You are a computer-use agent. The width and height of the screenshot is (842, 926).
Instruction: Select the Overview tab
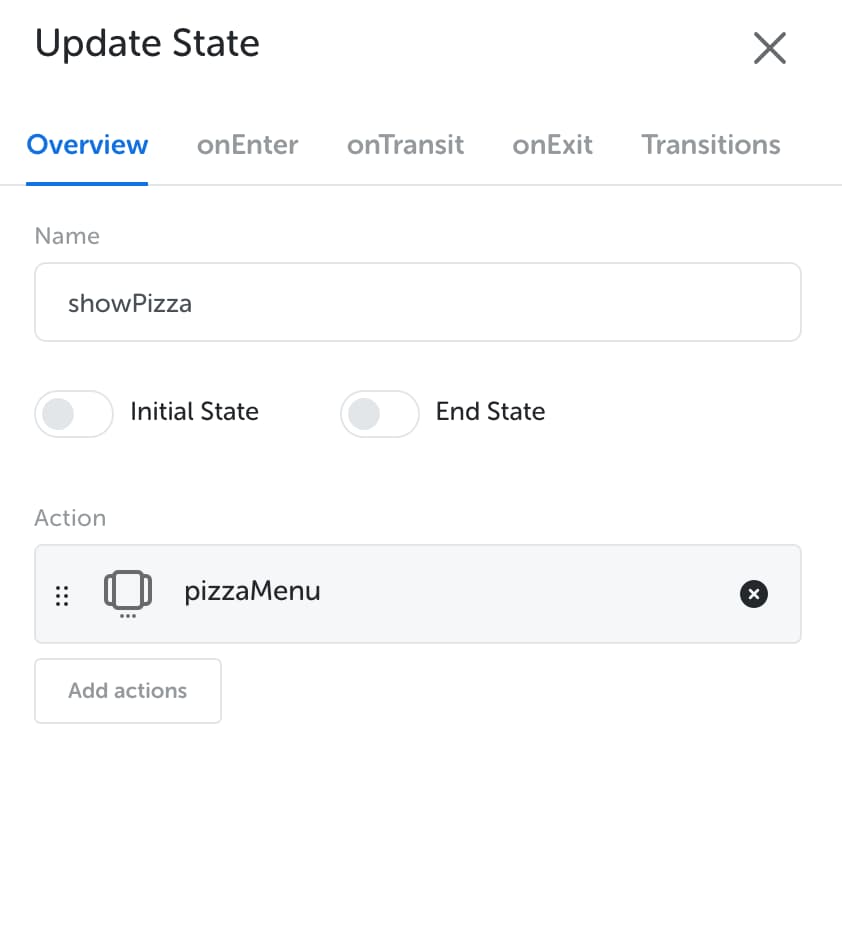pos(87,145)
